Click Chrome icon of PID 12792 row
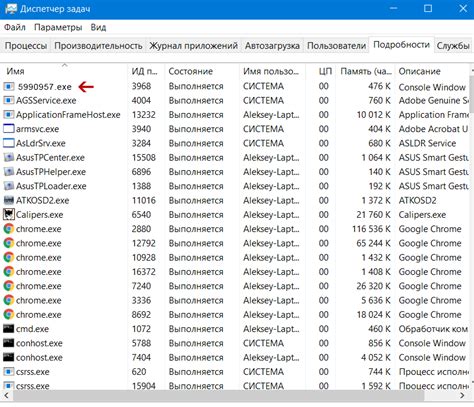 (x=9, y=243)
